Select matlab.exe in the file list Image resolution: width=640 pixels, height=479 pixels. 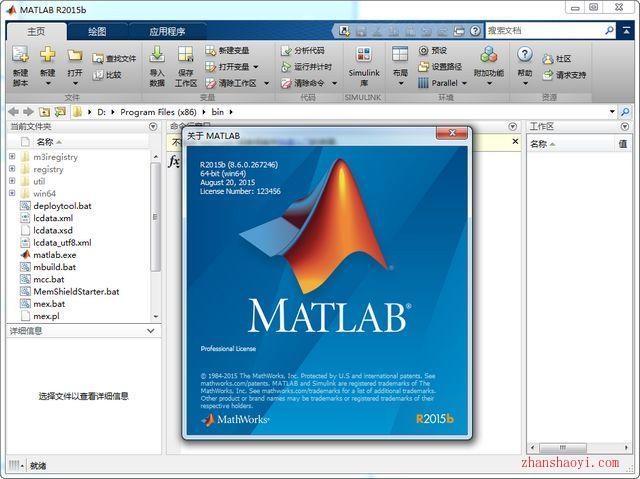pyautogui.click(x=55, y=255)
